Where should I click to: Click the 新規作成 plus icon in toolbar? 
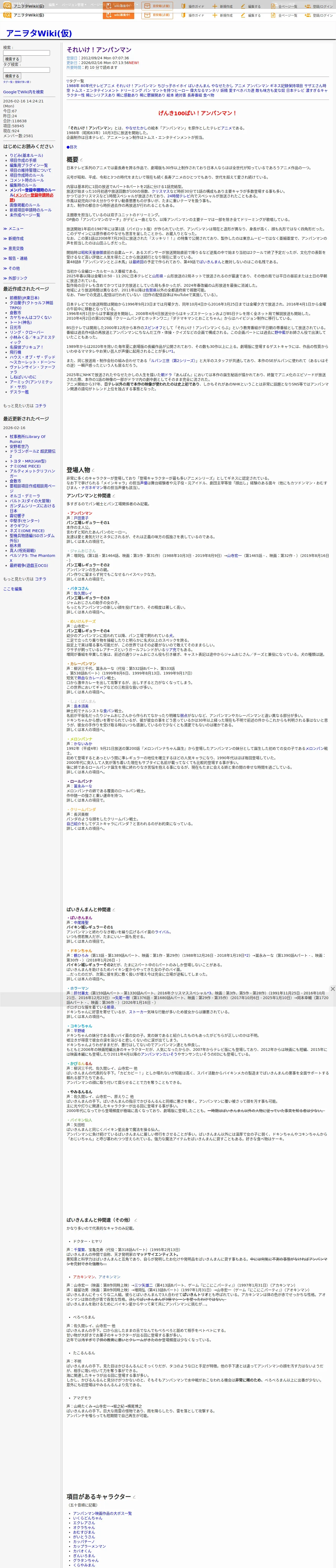[215, 15]
